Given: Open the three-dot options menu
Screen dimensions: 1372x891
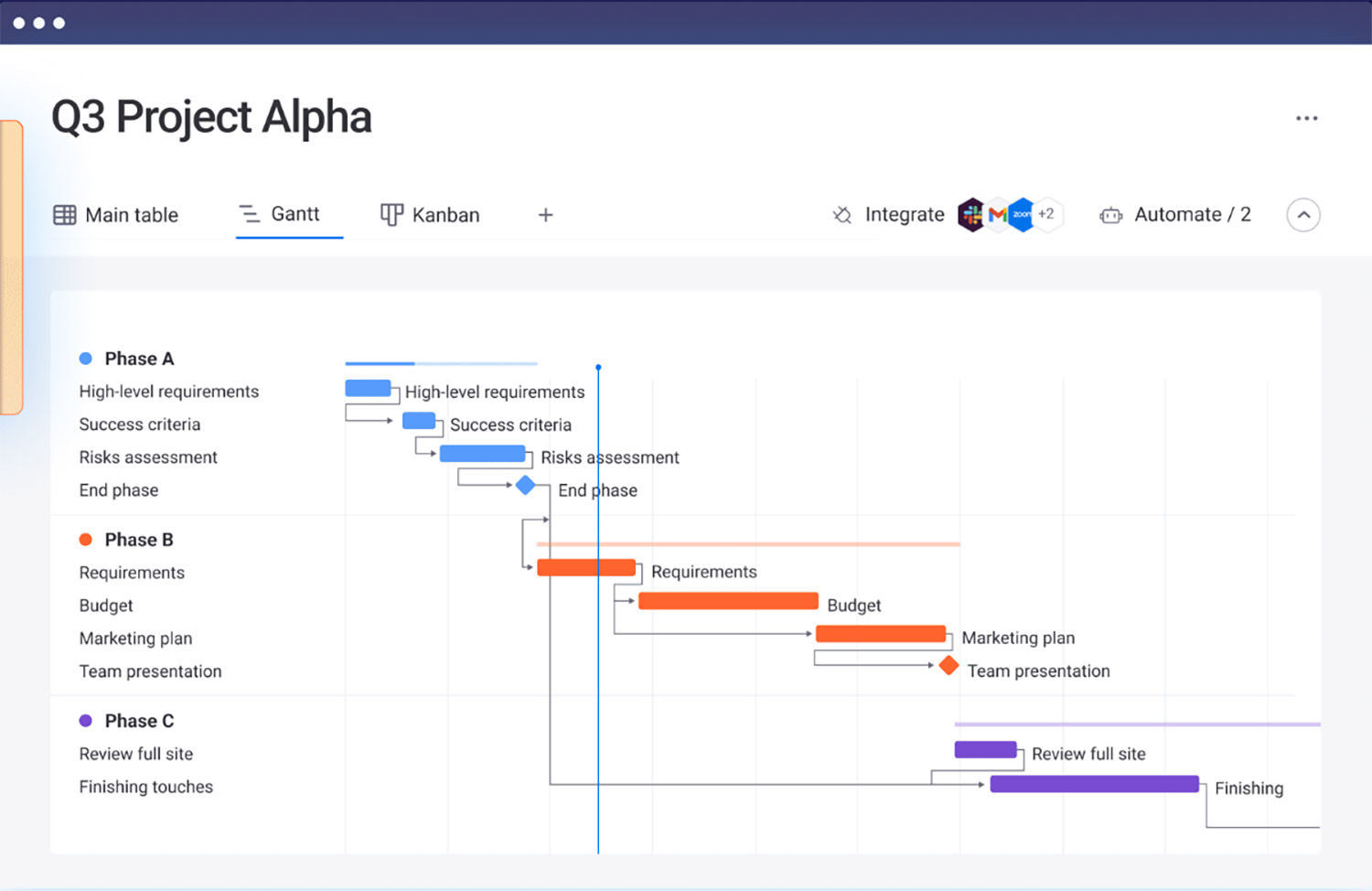Looking at the screenshot, I should [1306, 117].
